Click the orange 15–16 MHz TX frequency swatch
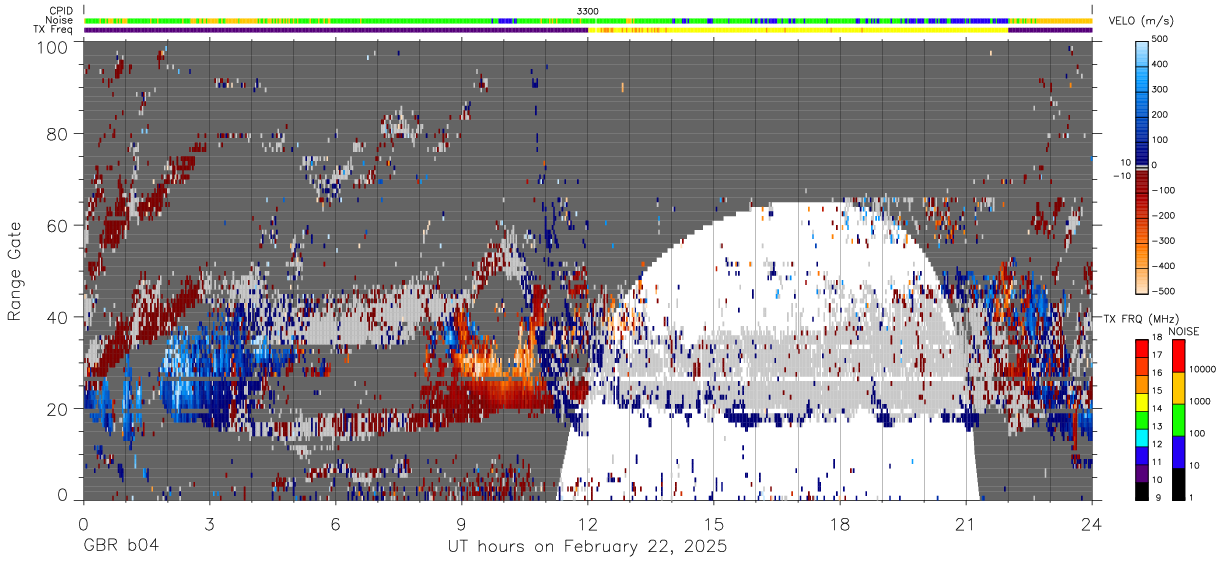1228x567 pixels. tap(1141, 384)
